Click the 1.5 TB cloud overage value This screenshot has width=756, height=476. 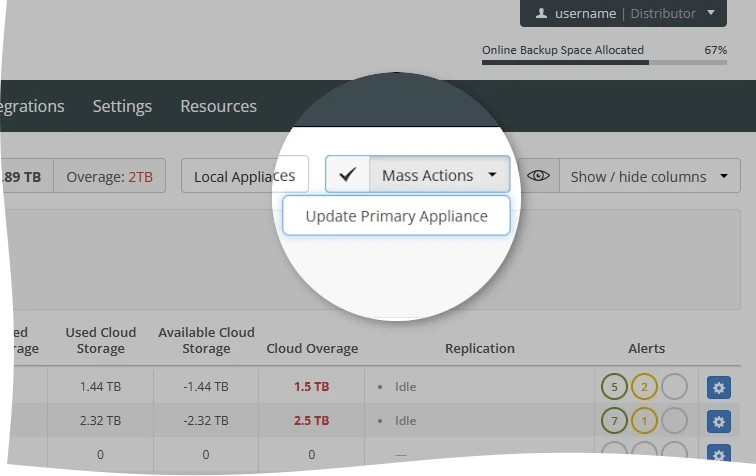311,386
